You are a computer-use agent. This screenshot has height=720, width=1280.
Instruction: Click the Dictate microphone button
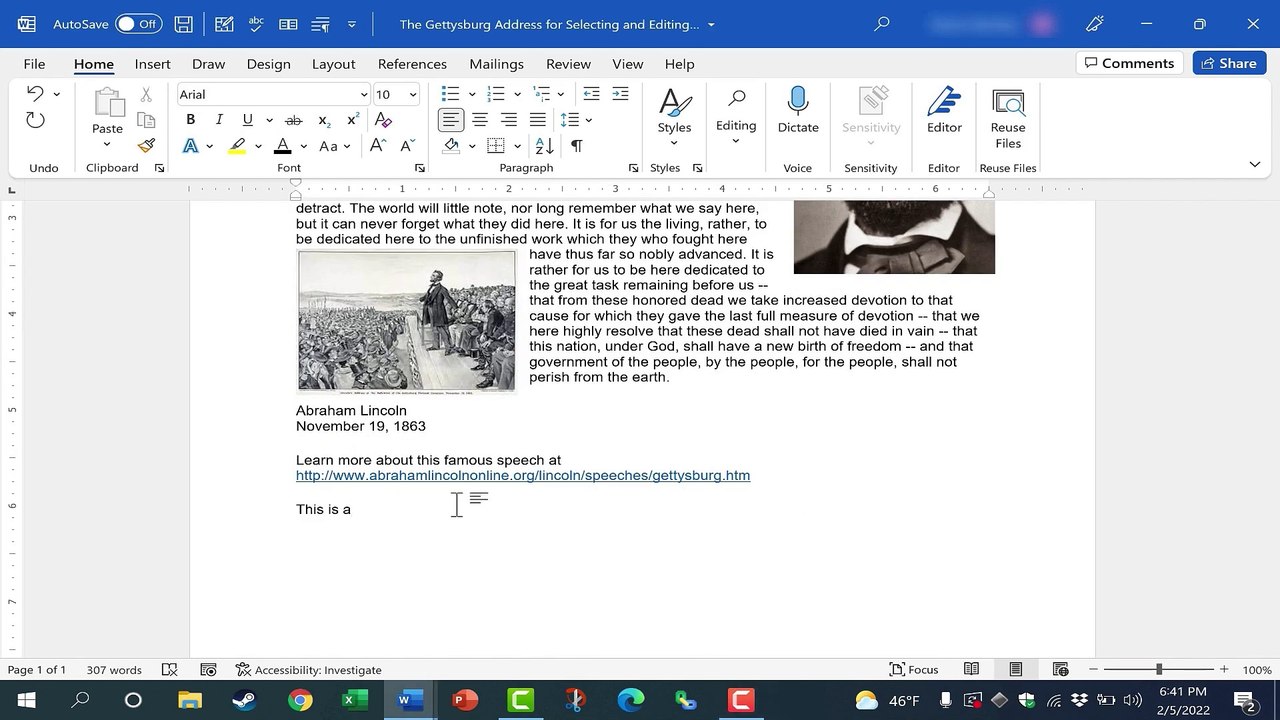(798, 110)
